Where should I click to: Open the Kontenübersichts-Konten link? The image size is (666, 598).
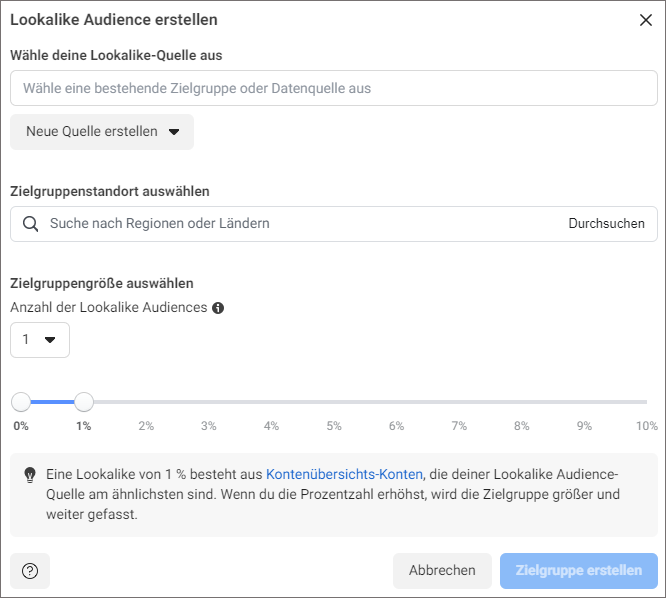[x=344, y=474]
